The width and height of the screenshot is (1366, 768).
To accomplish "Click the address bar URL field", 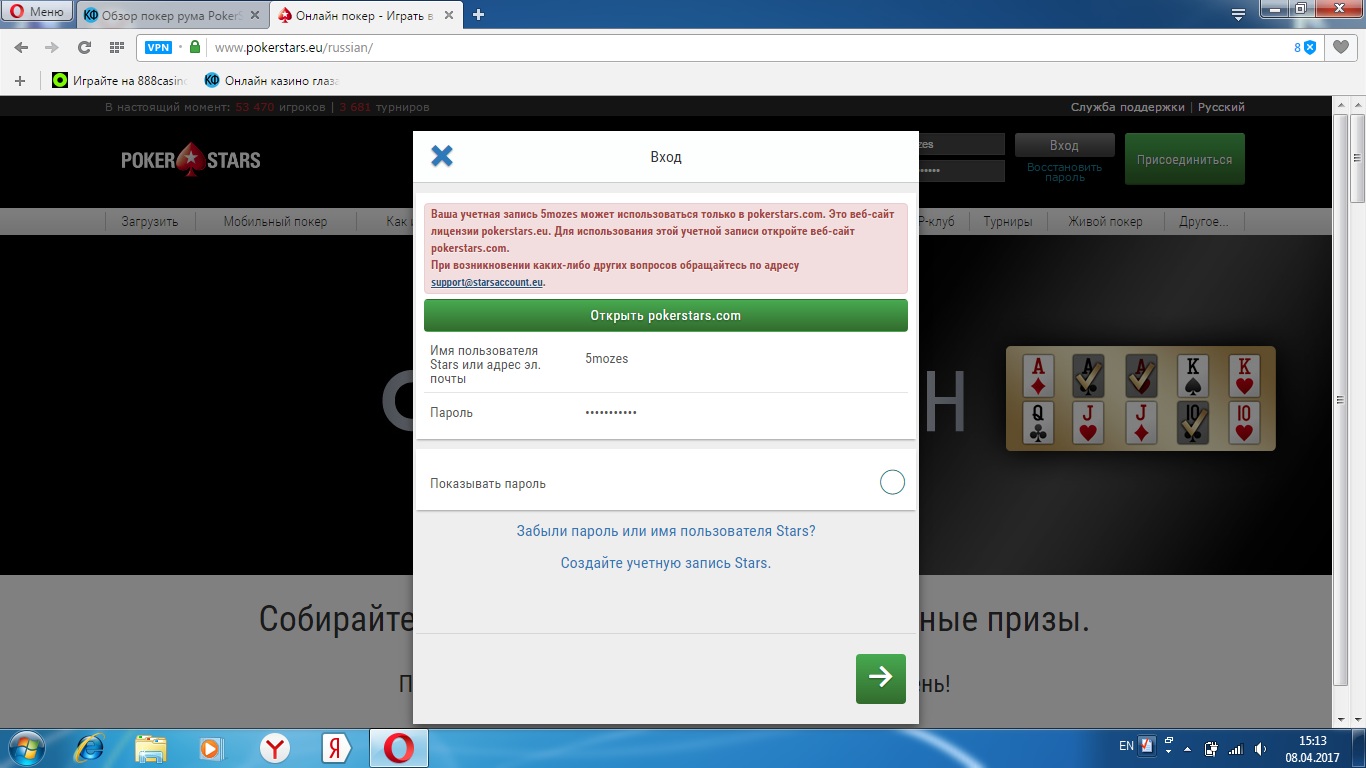I will [740, 47].
